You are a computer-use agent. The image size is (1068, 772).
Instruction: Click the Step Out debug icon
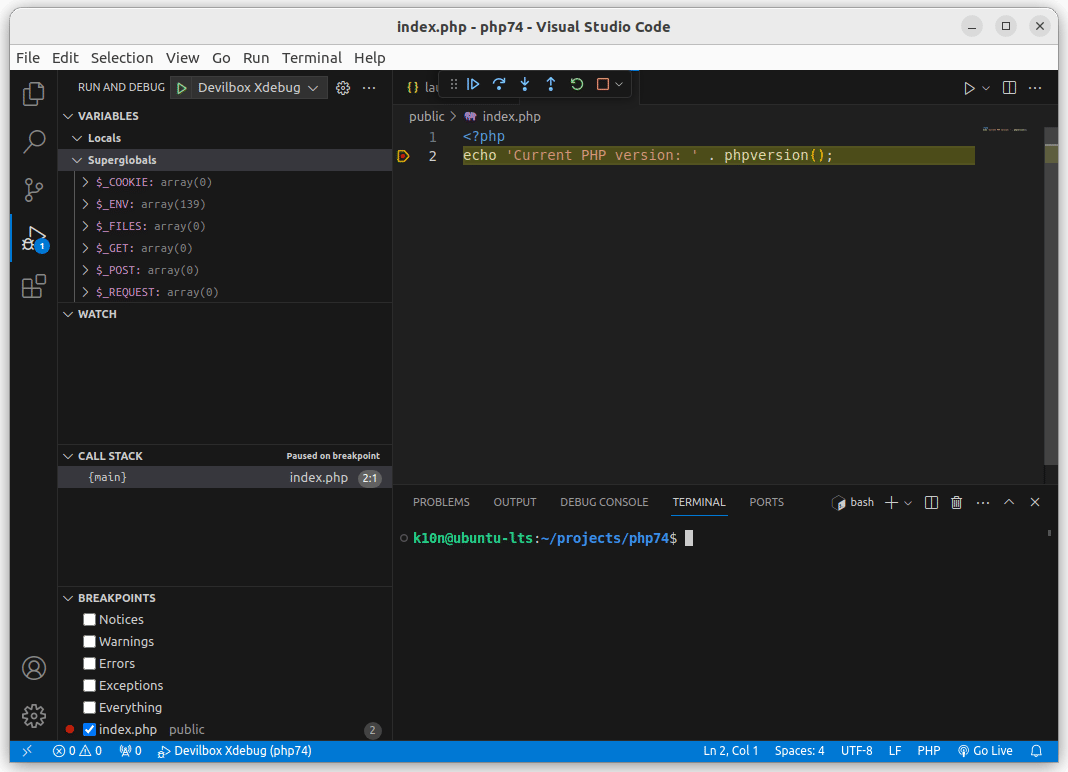pos(550,85)
